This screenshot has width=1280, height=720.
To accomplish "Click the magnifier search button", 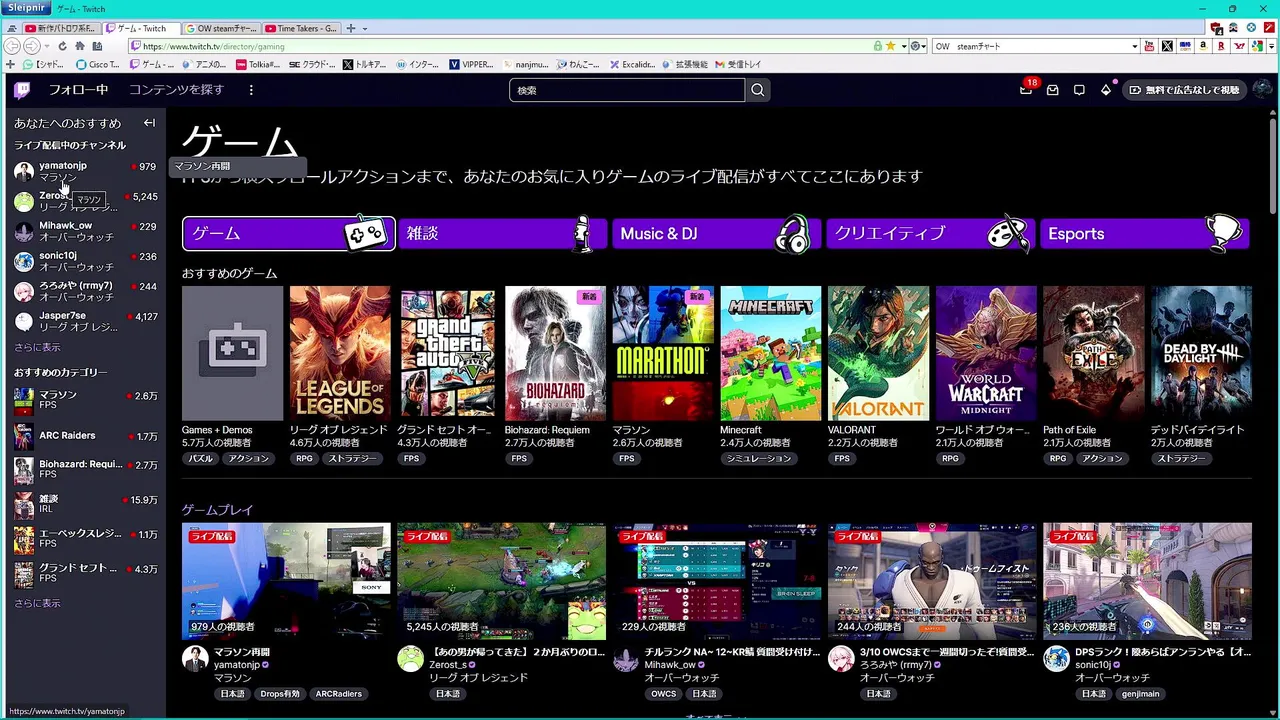I will [x=758, y=90].
